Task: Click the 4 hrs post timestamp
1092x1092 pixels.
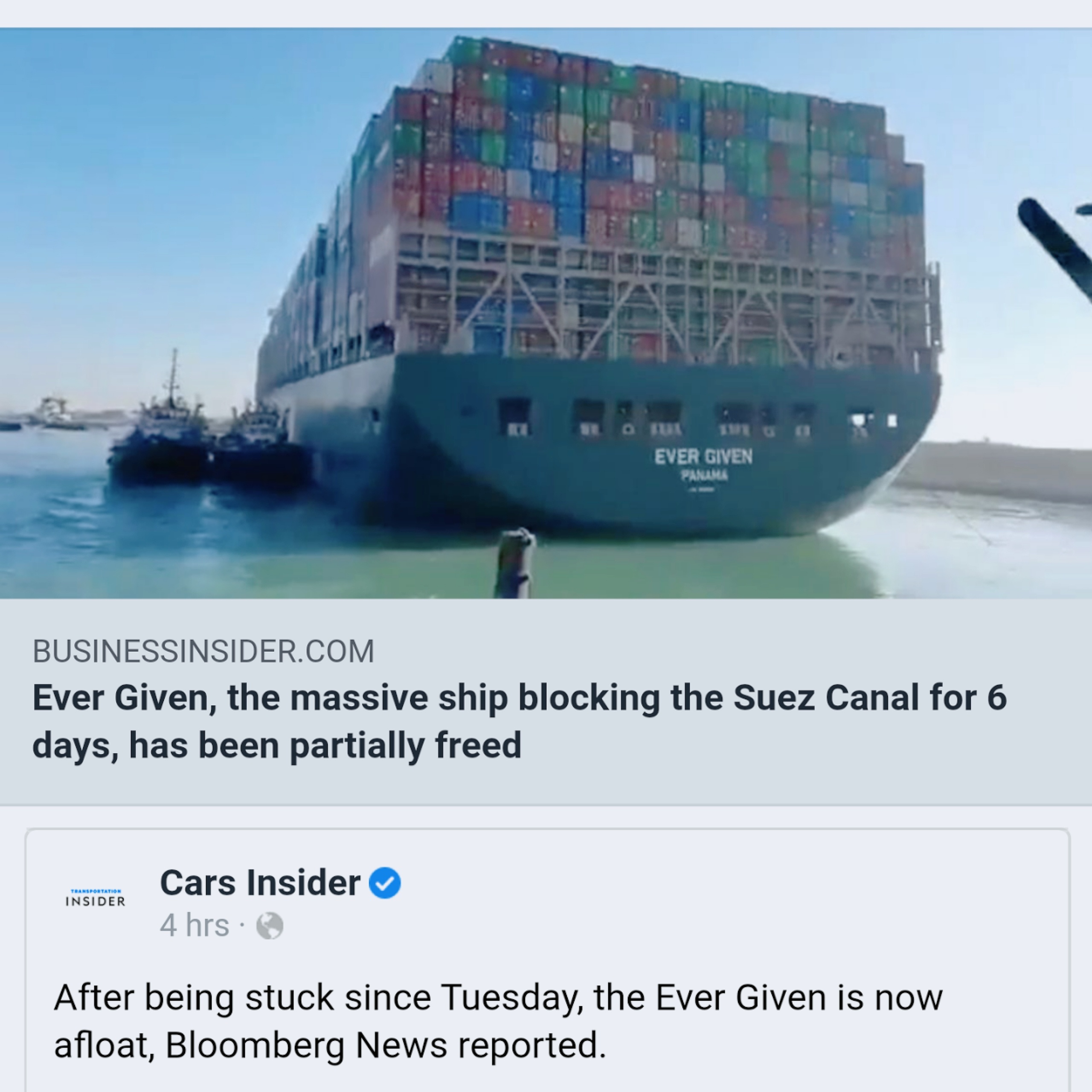Action: coord(195,926)
